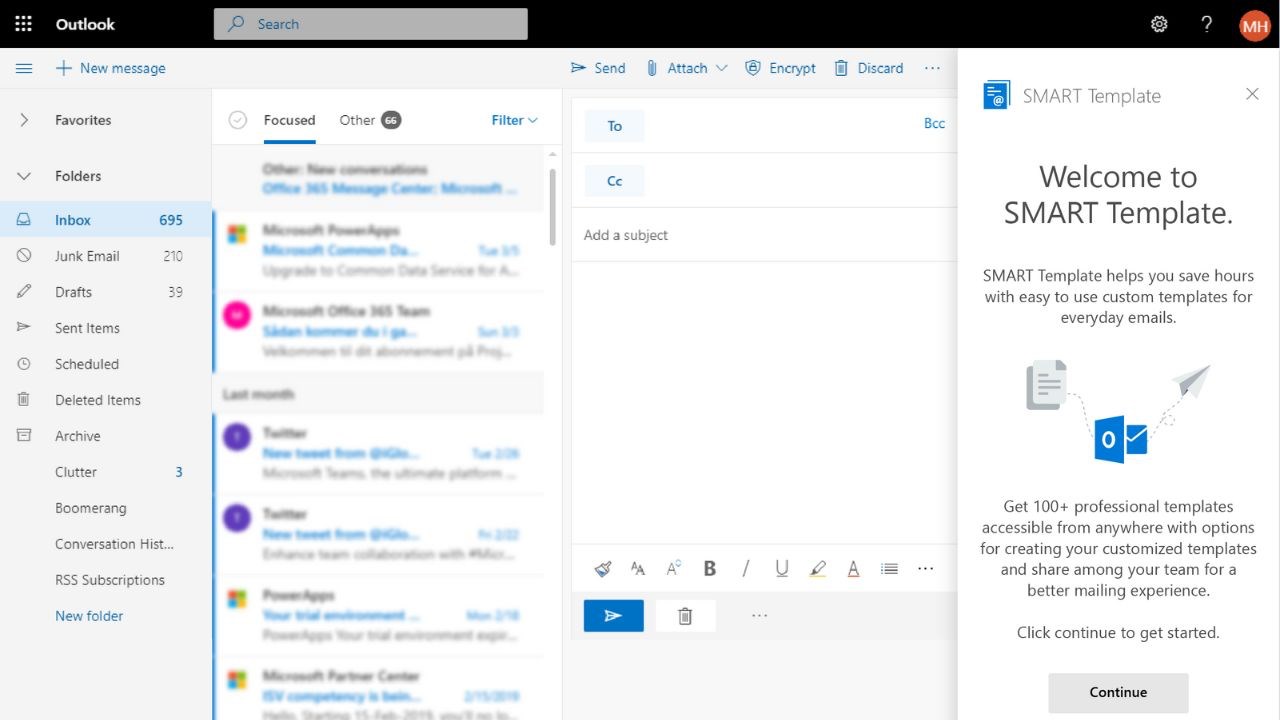Click the Outlook app title
This screenshot has width=1280, height=720.
[85, 24]
